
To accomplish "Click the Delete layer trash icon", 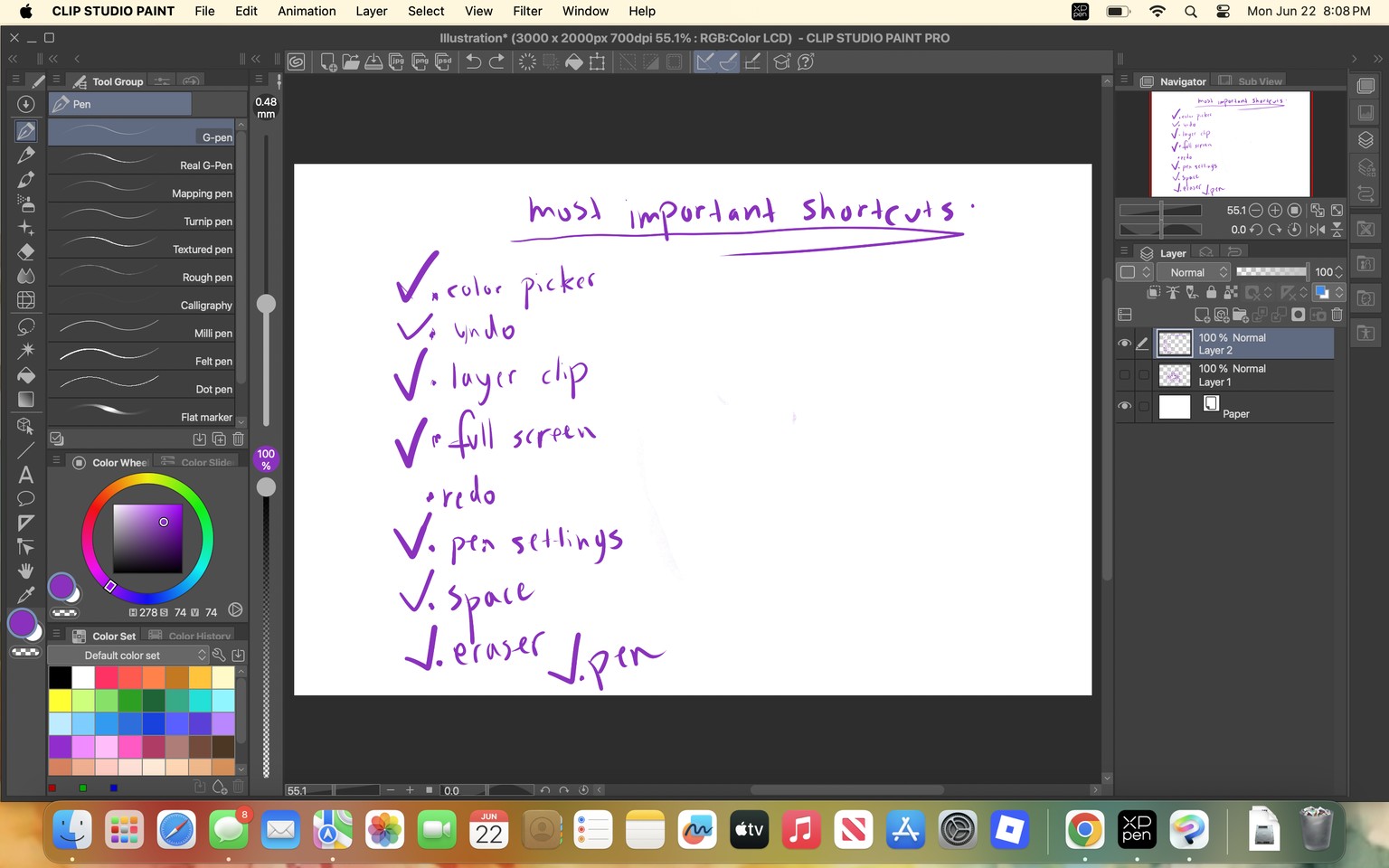I will (1337, 315).
